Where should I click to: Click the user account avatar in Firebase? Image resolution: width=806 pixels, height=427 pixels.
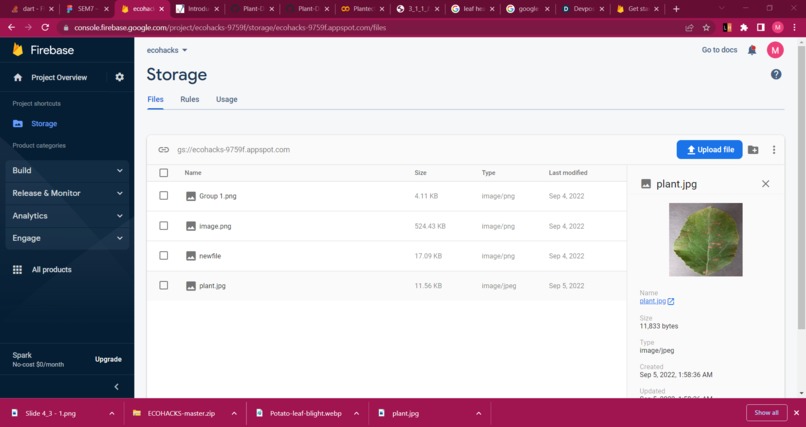775,50
